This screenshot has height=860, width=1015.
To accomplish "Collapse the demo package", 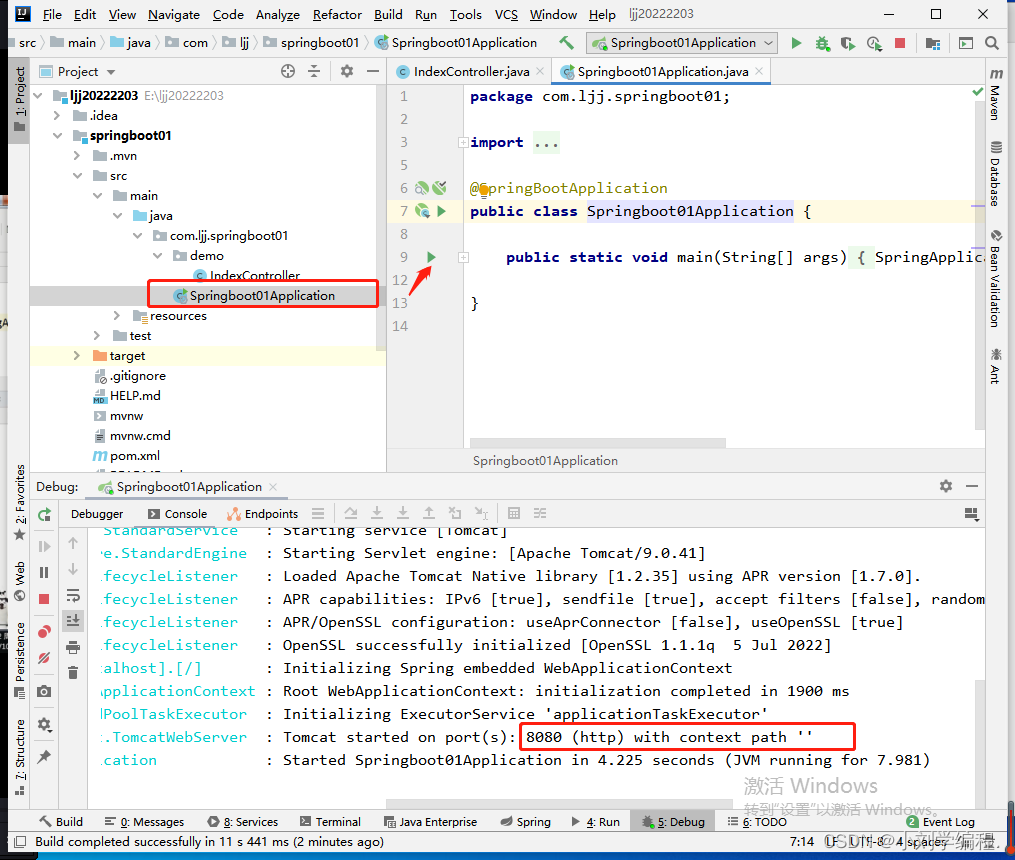I will tap(157, 256).
